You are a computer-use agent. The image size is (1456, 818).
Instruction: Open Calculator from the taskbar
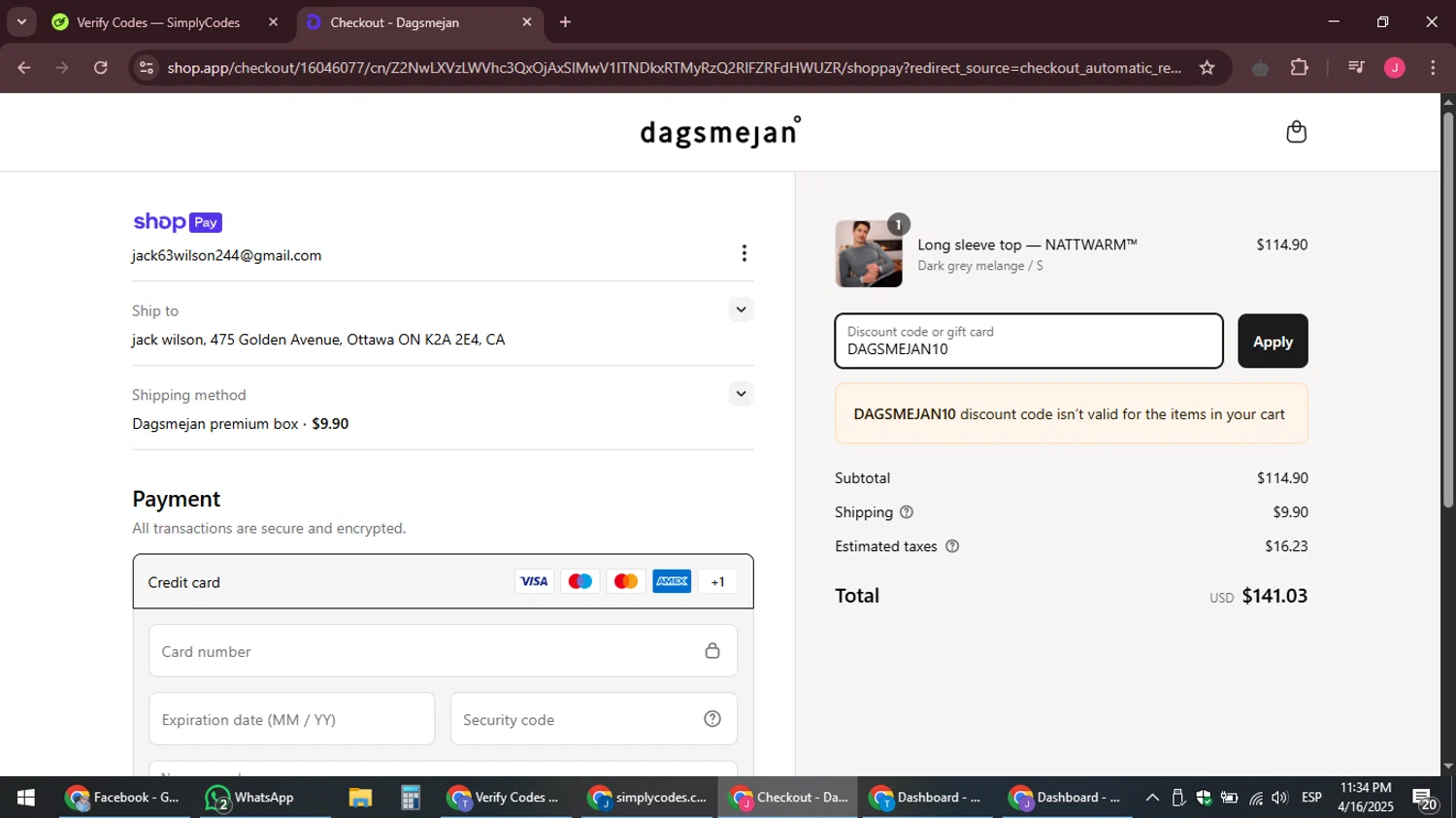(x=411, y=798)
